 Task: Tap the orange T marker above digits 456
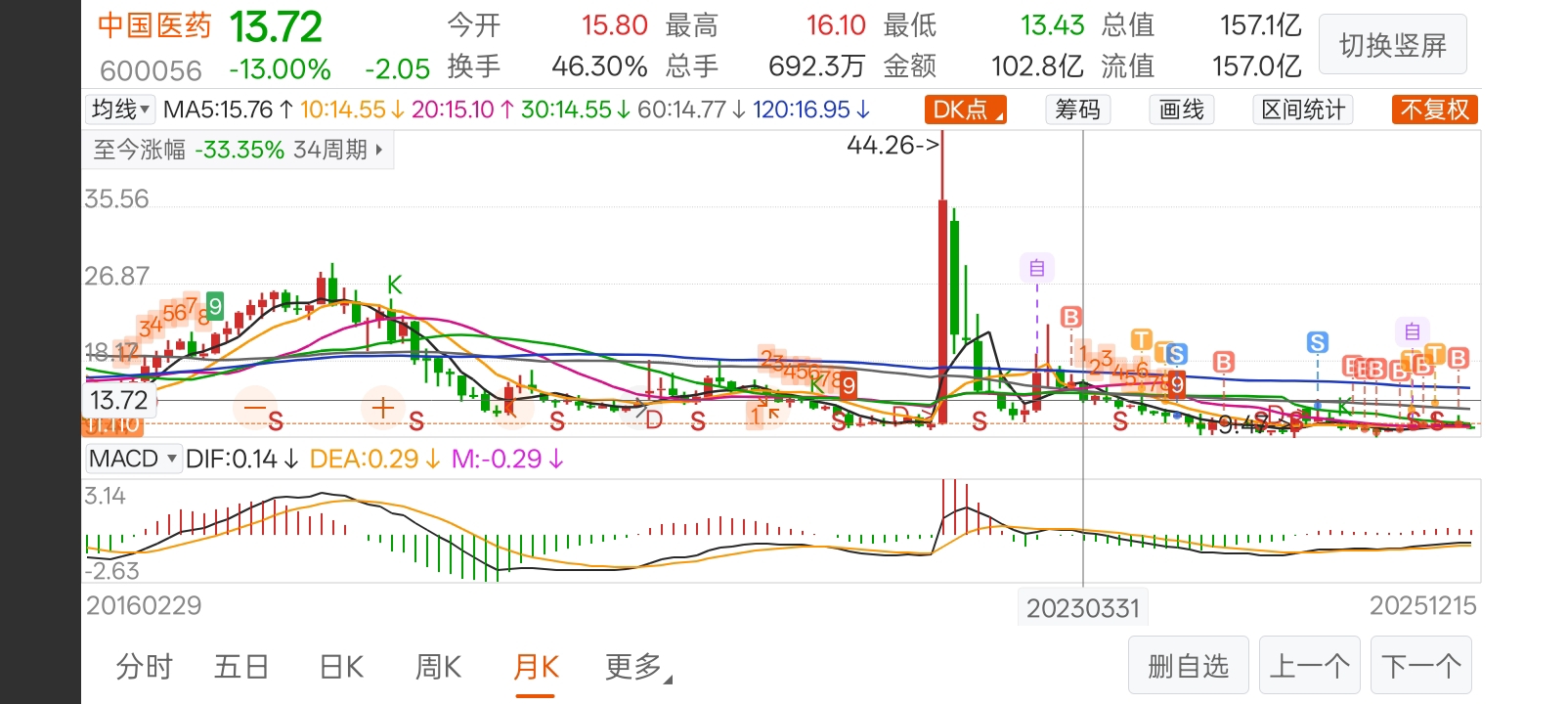click(x=1142, y=339)
